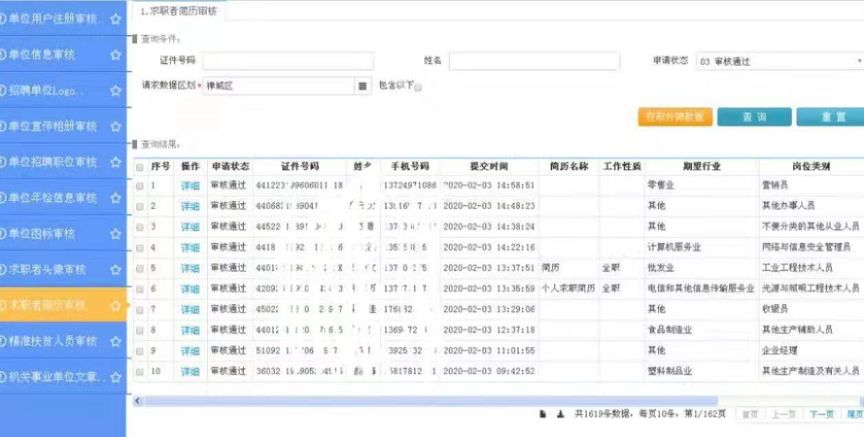Open the 请求数据区划 region picker icon
This screenshot has width=864, height=437.
coord(362,87)
